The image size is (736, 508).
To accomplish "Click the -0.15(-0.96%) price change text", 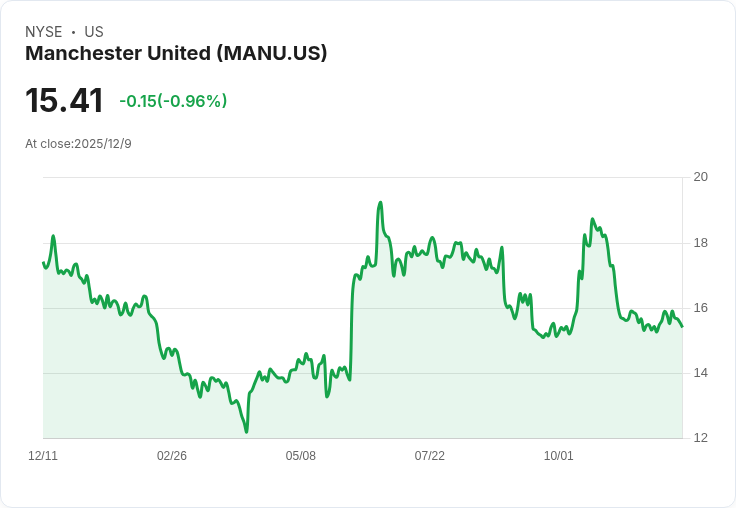I will click(x=173, y=101).
